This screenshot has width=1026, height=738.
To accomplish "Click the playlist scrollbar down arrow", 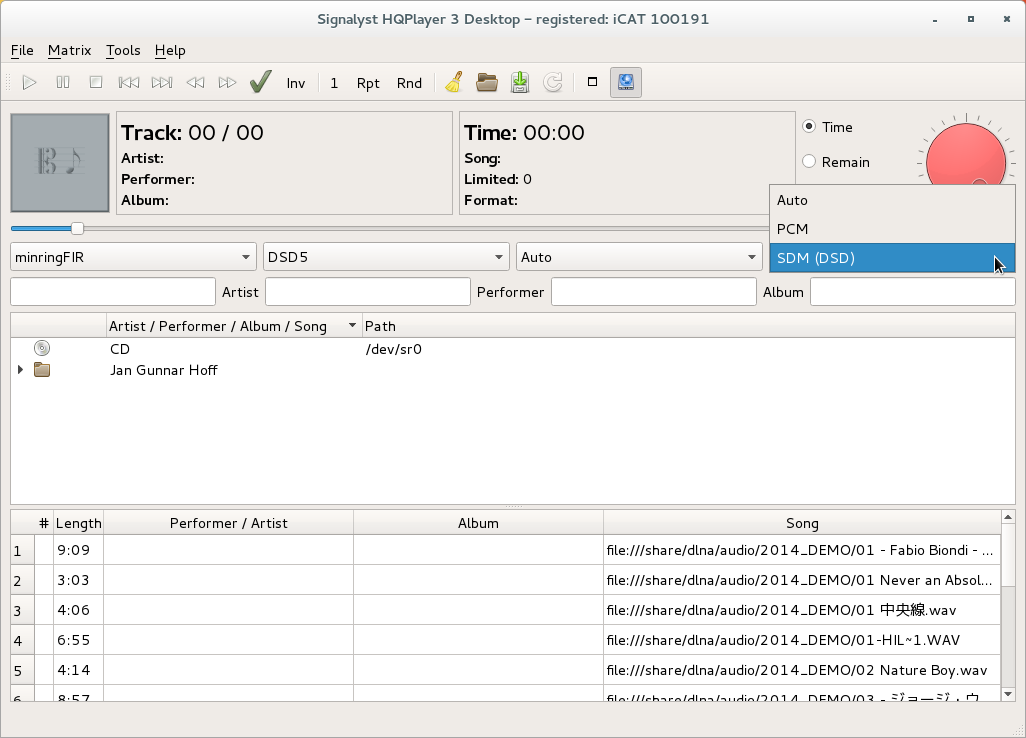I will (x=1008, y=694).
